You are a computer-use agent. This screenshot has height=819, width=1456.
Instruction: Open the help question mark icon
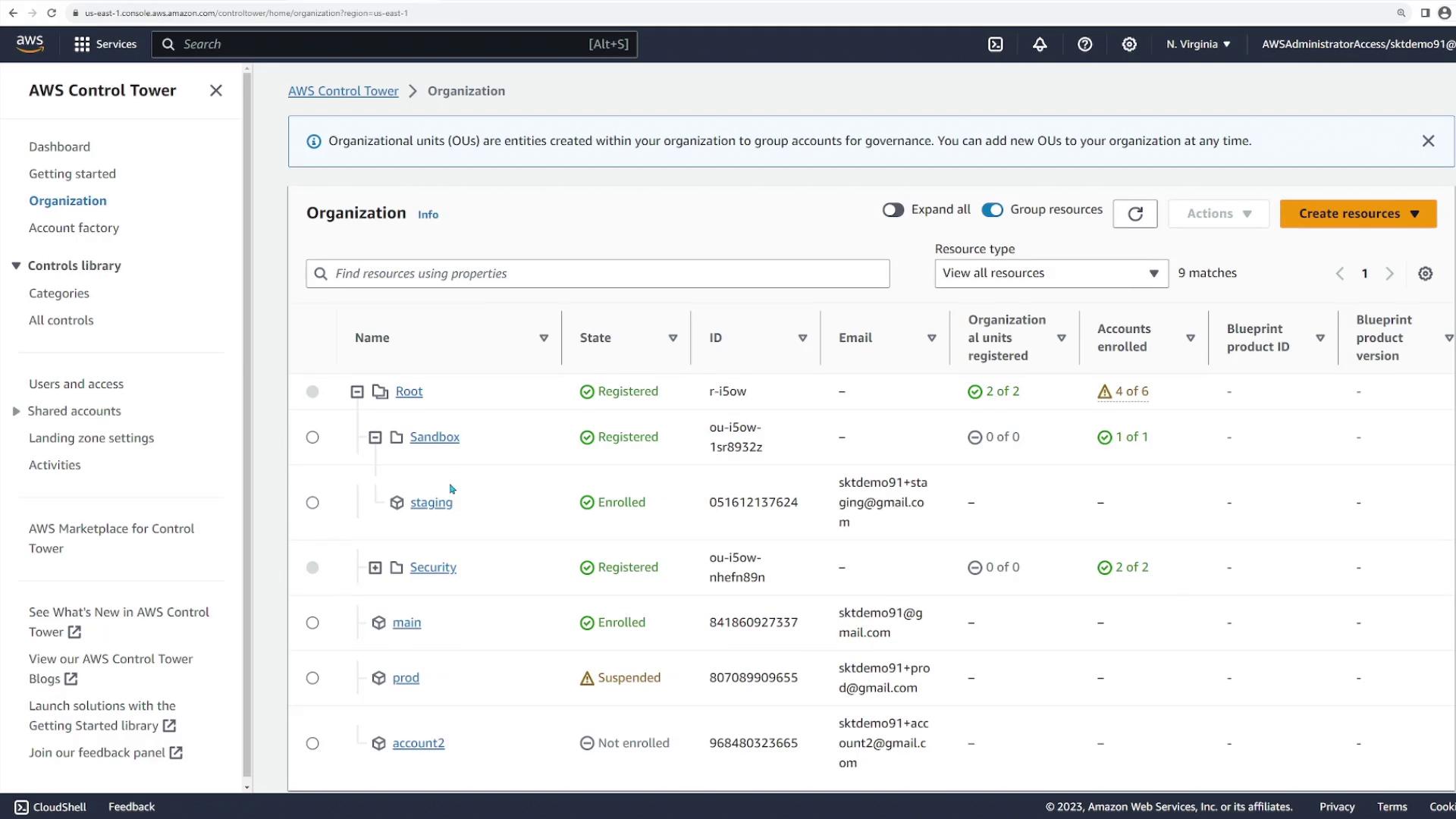pyautogui.click(x=1084, y=45)
